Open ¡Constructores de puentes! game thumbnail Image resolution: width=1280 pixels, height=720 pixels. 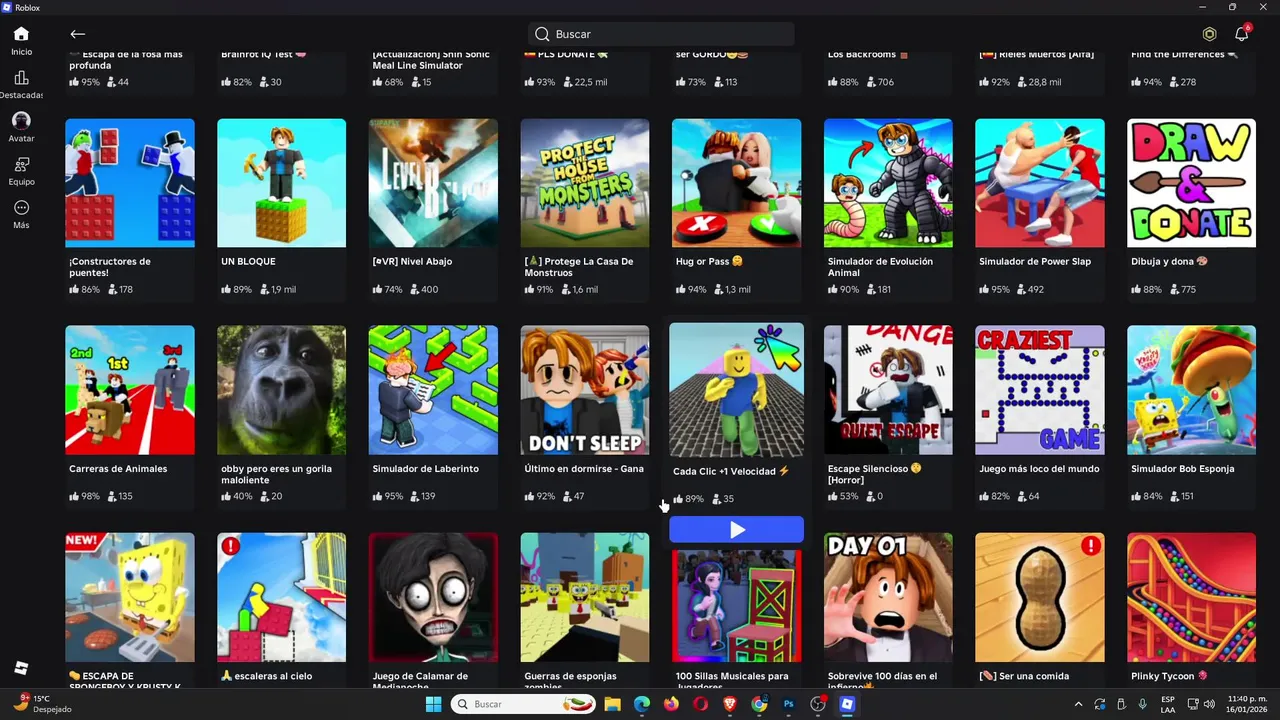tap(130, 183)
